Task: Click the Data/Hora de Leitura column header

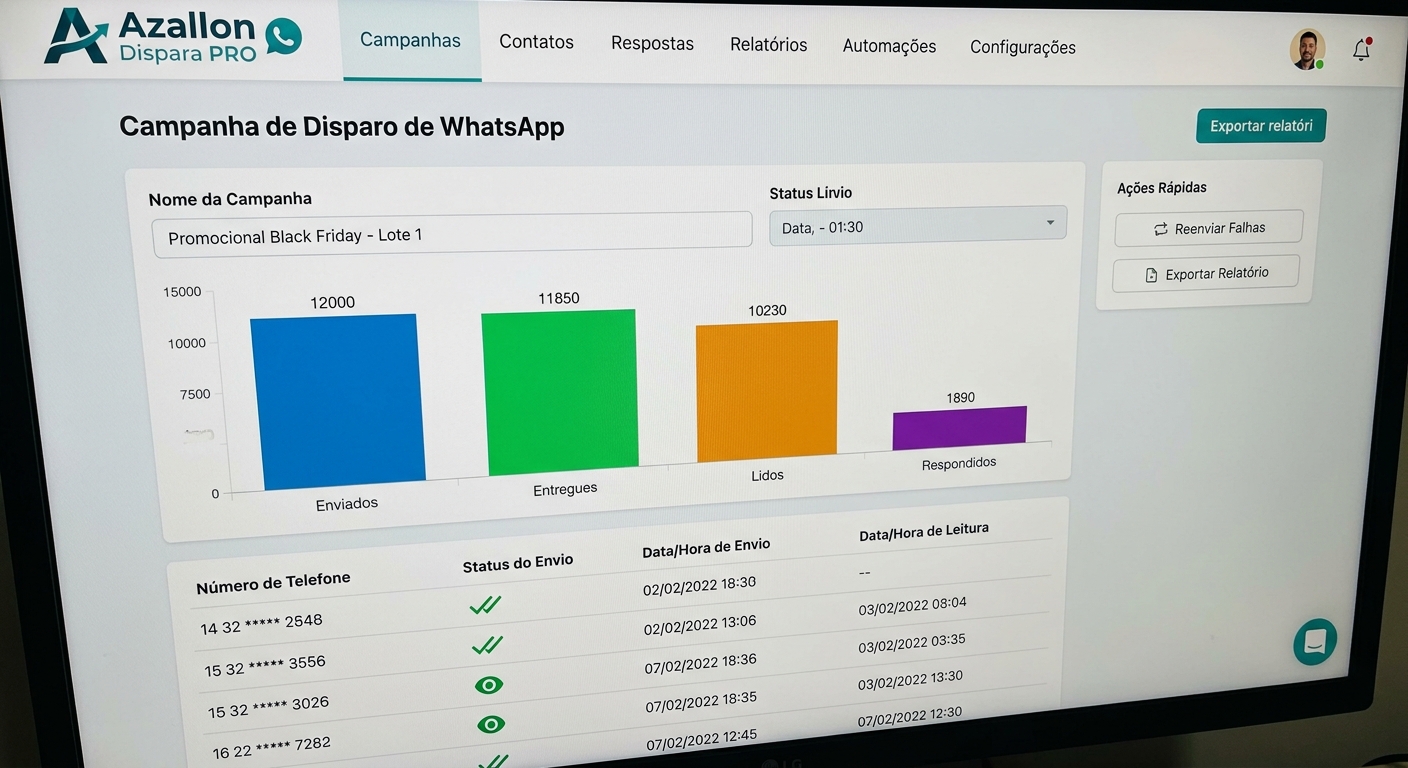Action: (923, 533)
